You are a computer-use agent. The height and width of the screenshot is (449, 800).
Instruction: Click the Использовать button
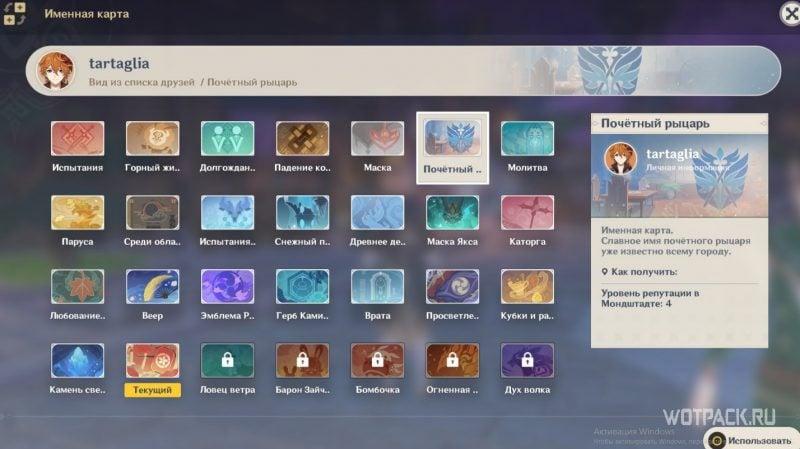coord(752,440)
